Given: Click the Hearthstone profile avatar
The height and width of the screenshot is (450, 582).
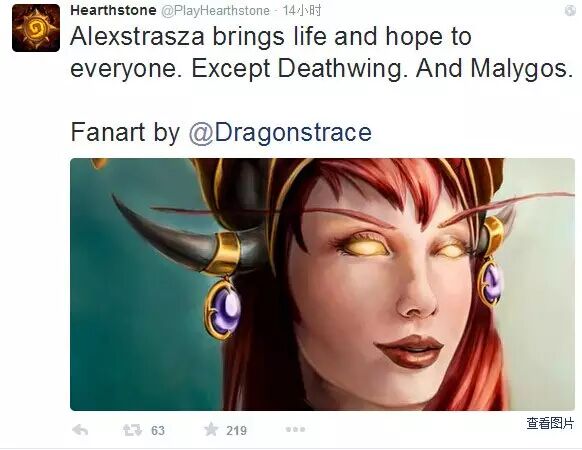Looking at the screenshot, I should pos(36,28).
